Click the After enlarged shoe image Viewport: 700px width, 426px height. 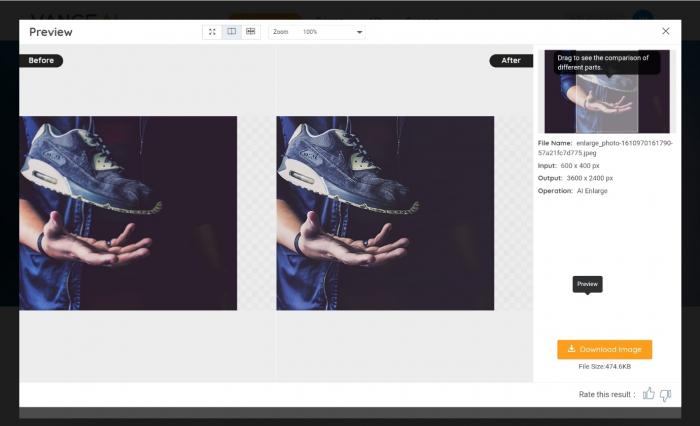click(x=385, y=213)
